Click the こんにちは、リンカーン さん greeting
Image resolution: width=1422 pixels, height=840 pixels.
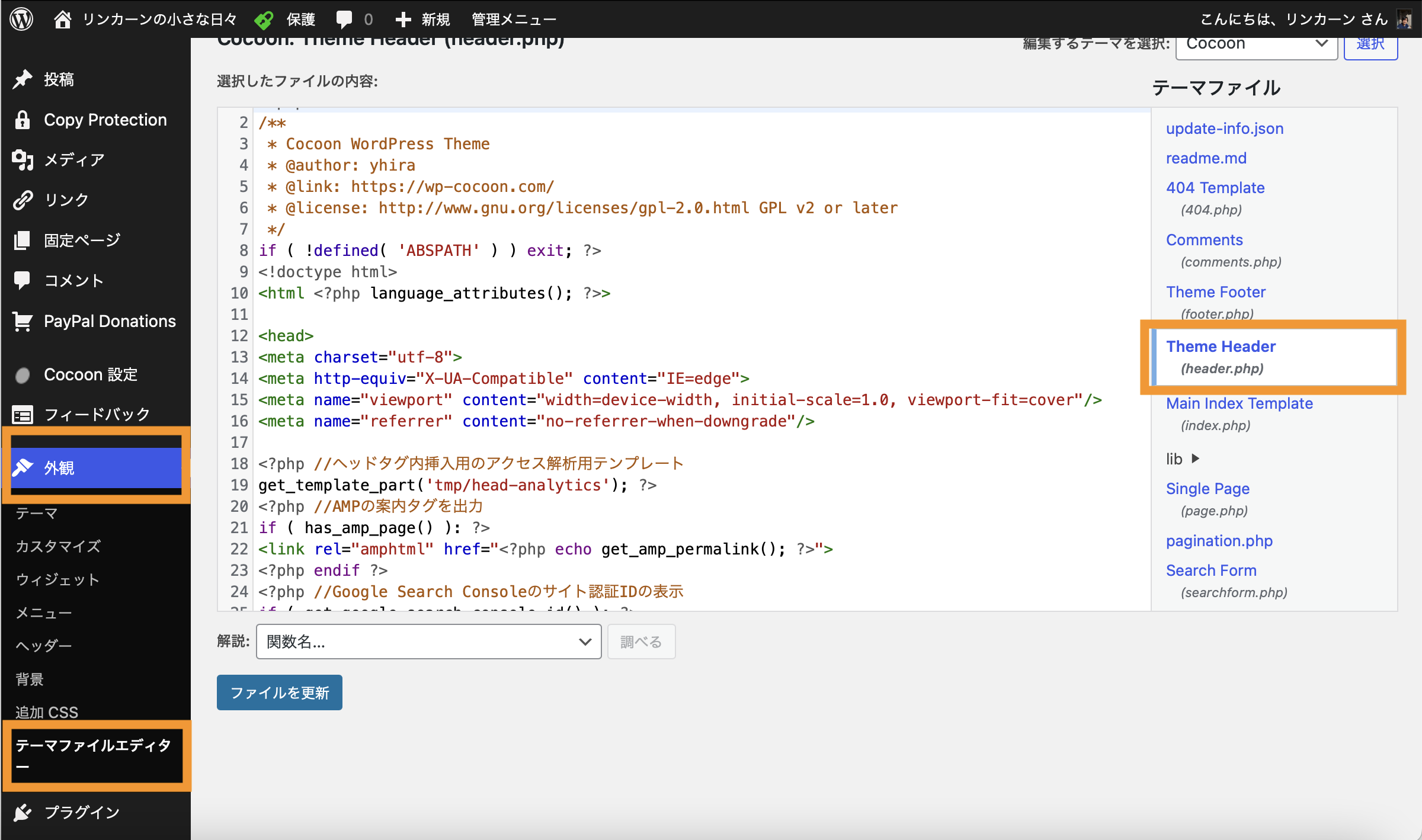coord(1295,20)
